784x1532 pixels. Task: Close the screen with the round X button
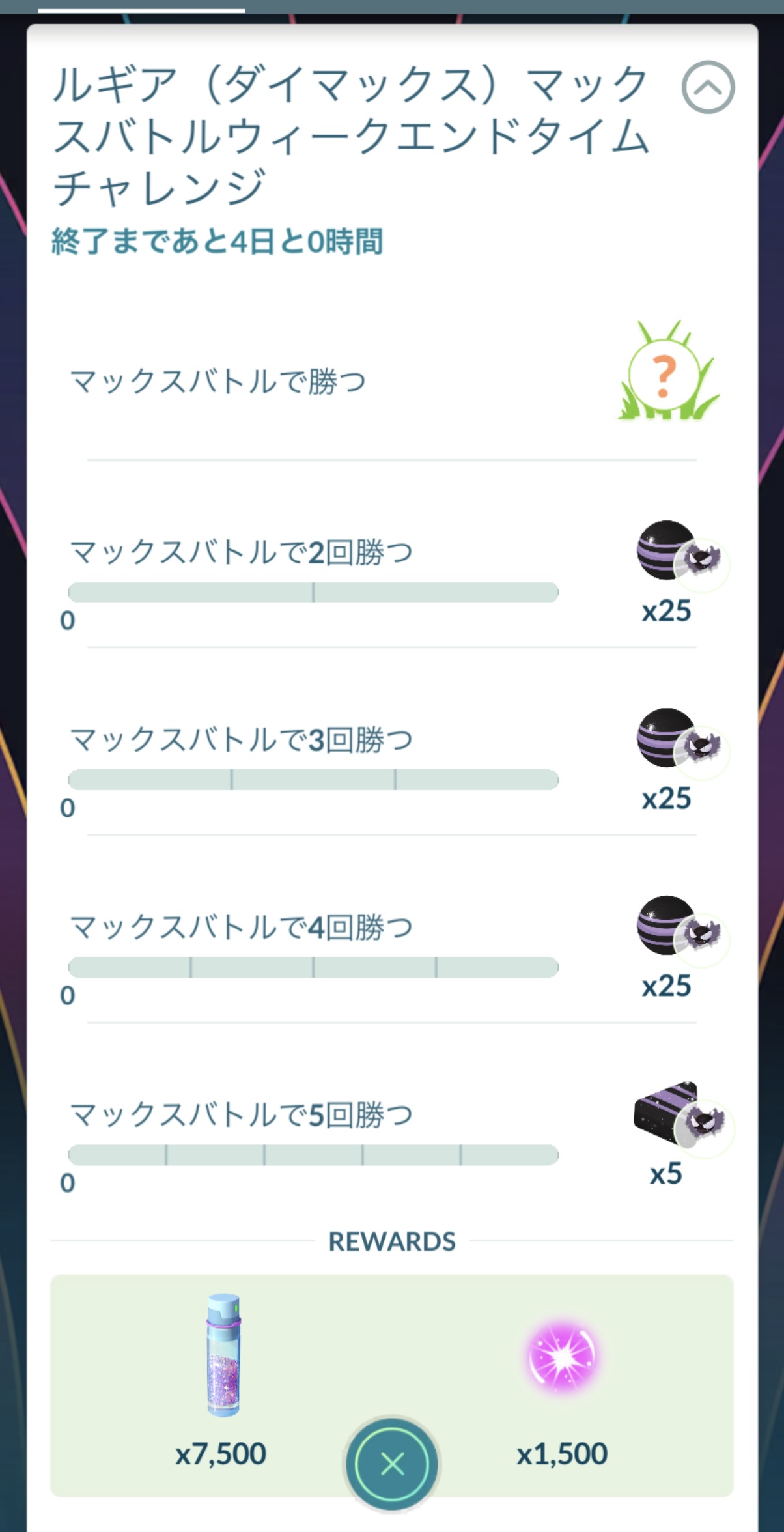[392, 1464]
